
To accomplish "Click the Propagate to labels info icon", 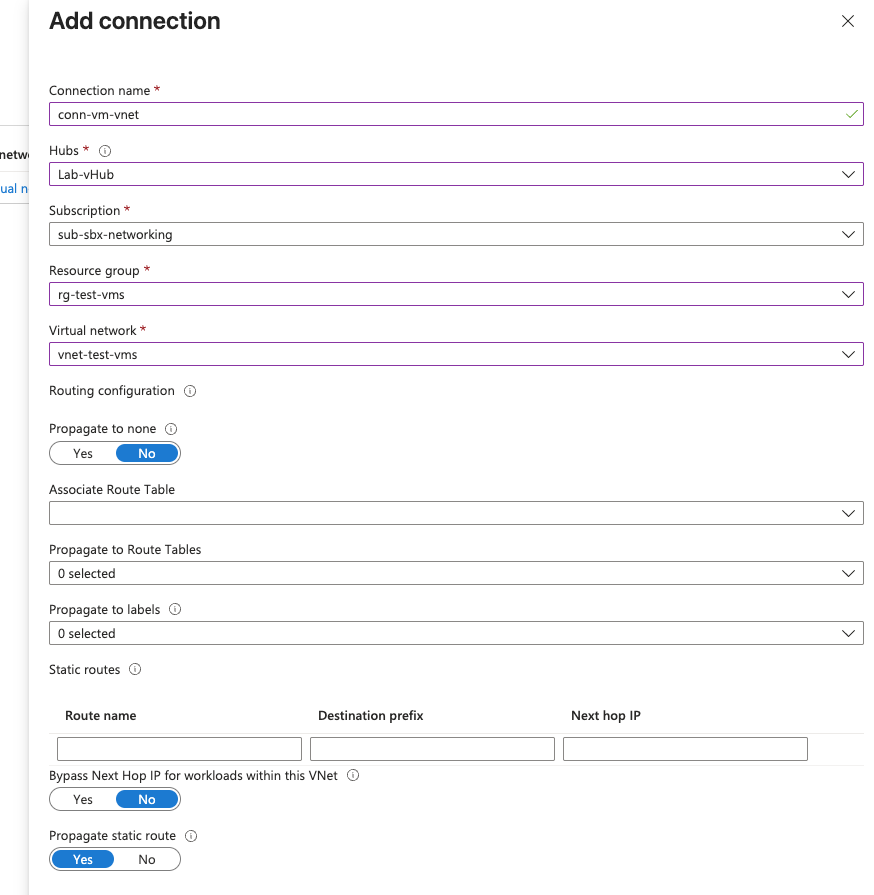I will pos(175,609).
